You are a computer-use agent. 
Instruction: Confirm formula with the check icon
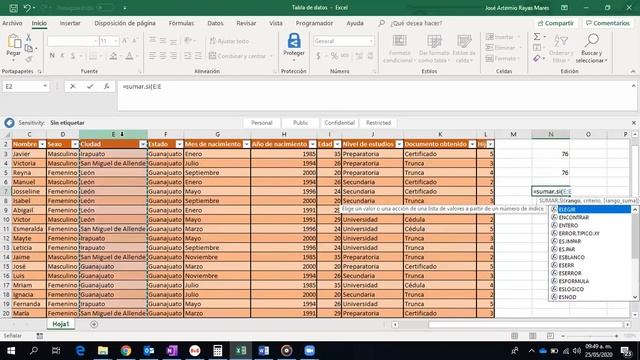pos(90,87)
